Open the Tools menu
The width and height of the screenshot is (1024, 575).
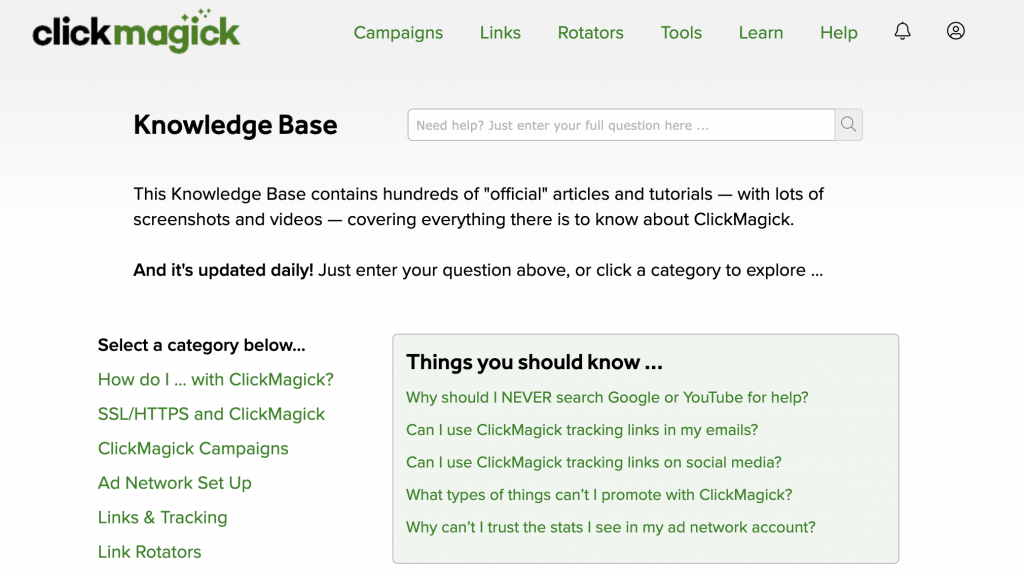681,33
